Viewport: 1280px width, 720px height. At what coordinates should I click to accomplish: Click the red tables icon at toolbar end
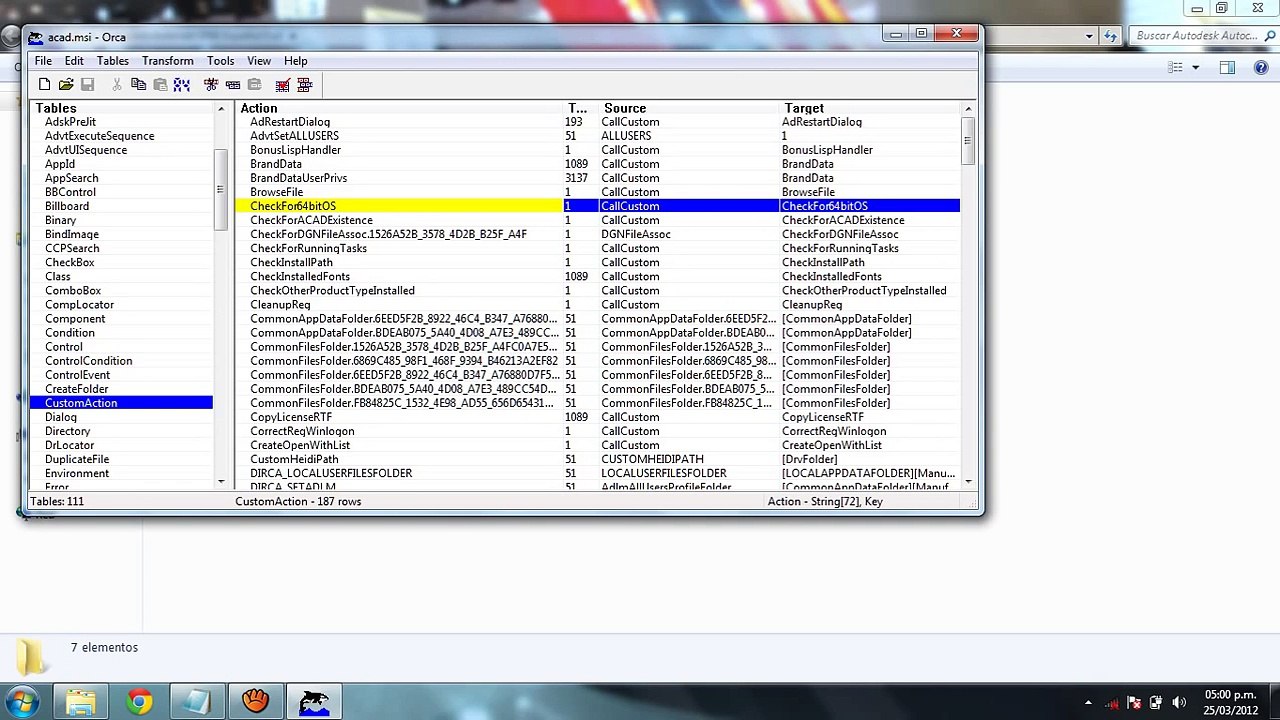tap(305, 85)
